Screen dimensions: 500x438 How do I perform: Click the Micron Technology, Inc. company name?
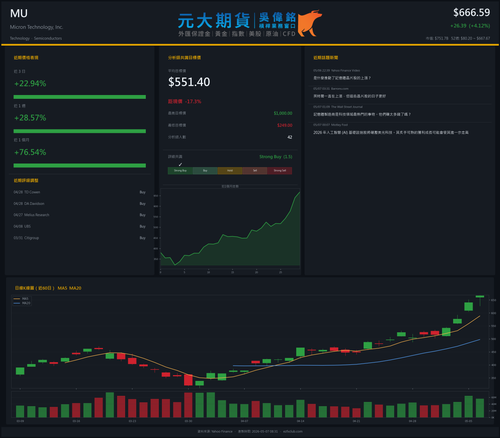tap(36, 27)
